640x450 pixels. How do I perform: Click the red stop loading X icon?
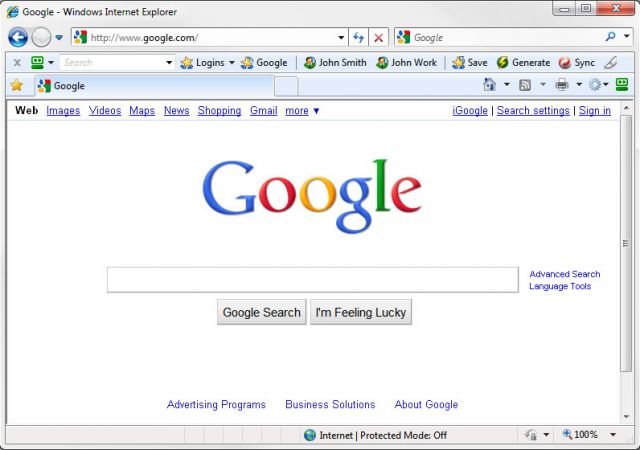pos(378,38)
